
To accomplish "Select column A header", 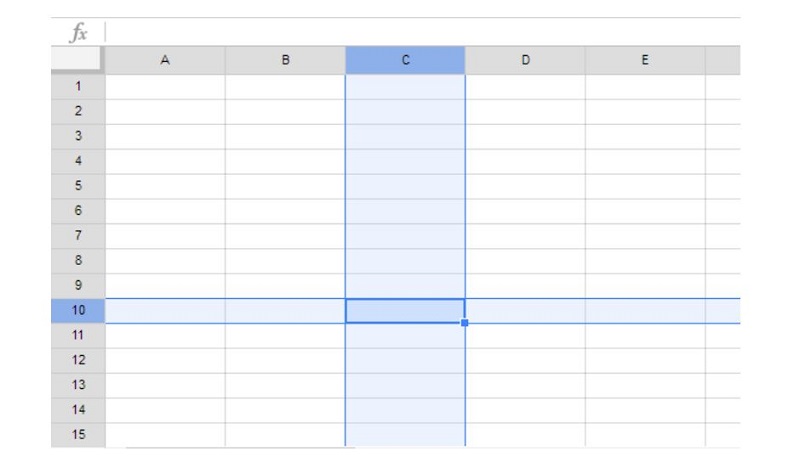I will click(x=165, y=60).
